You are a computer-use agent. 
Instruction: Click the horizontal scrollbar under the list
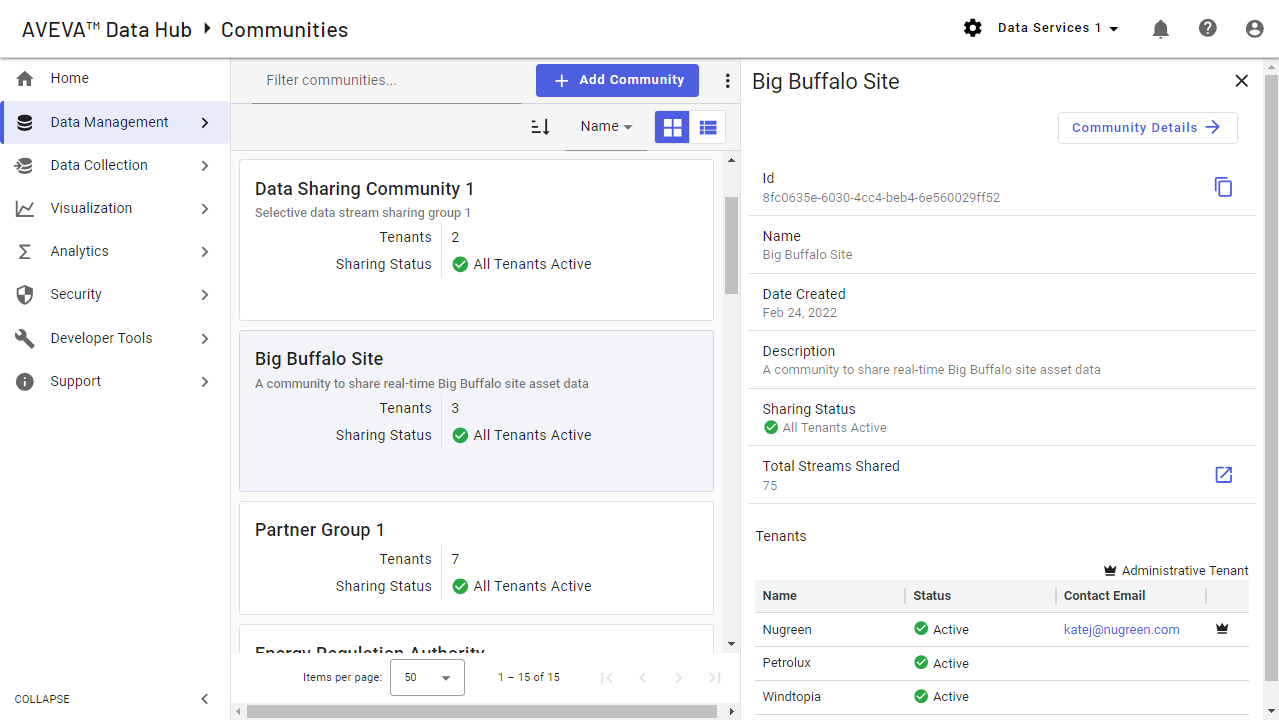click(x=482, y=711)
